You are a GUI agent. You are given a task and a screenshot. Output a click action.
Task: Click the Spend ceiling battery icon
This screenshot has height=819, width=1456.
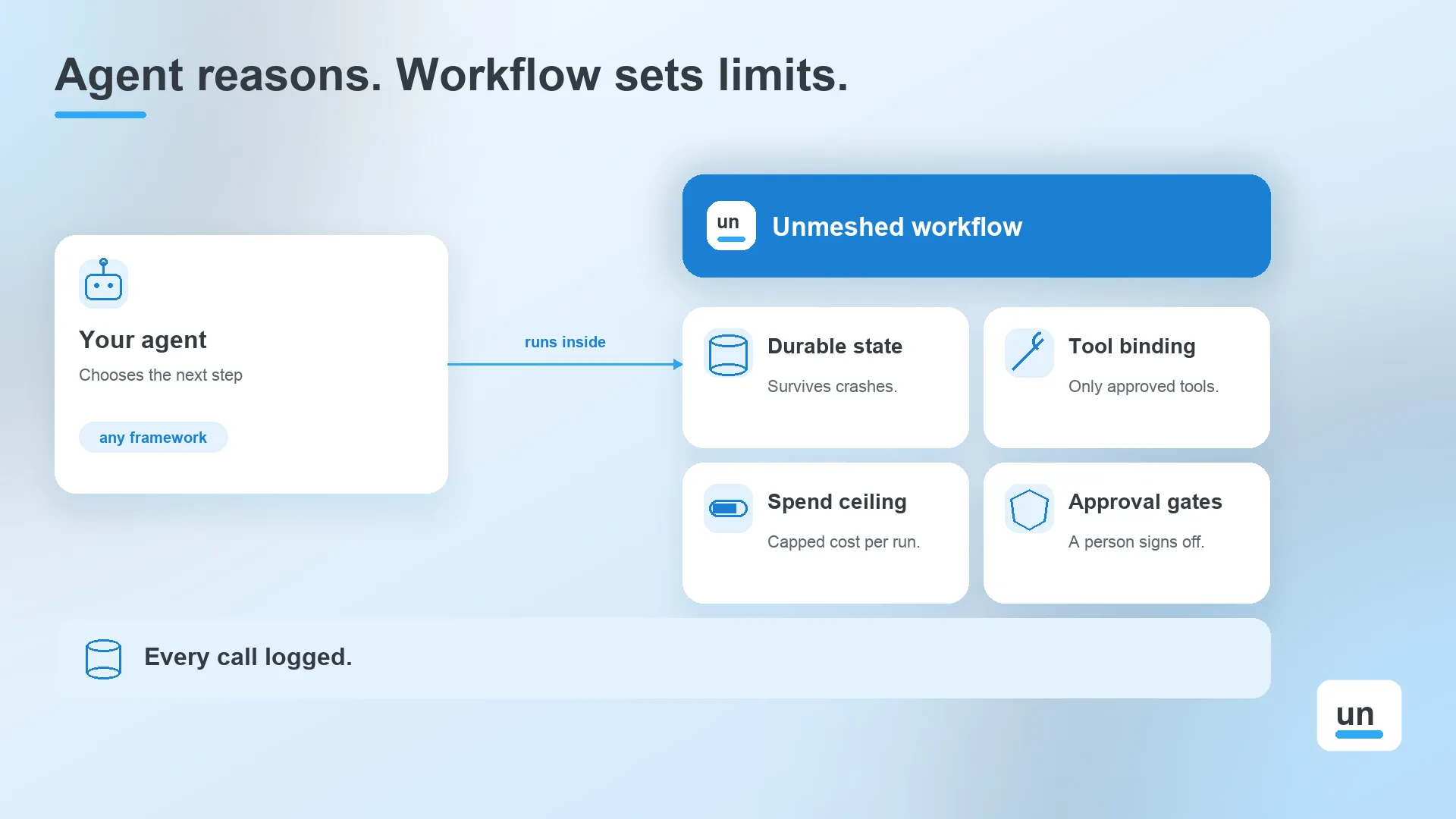(x=728, y=508)
